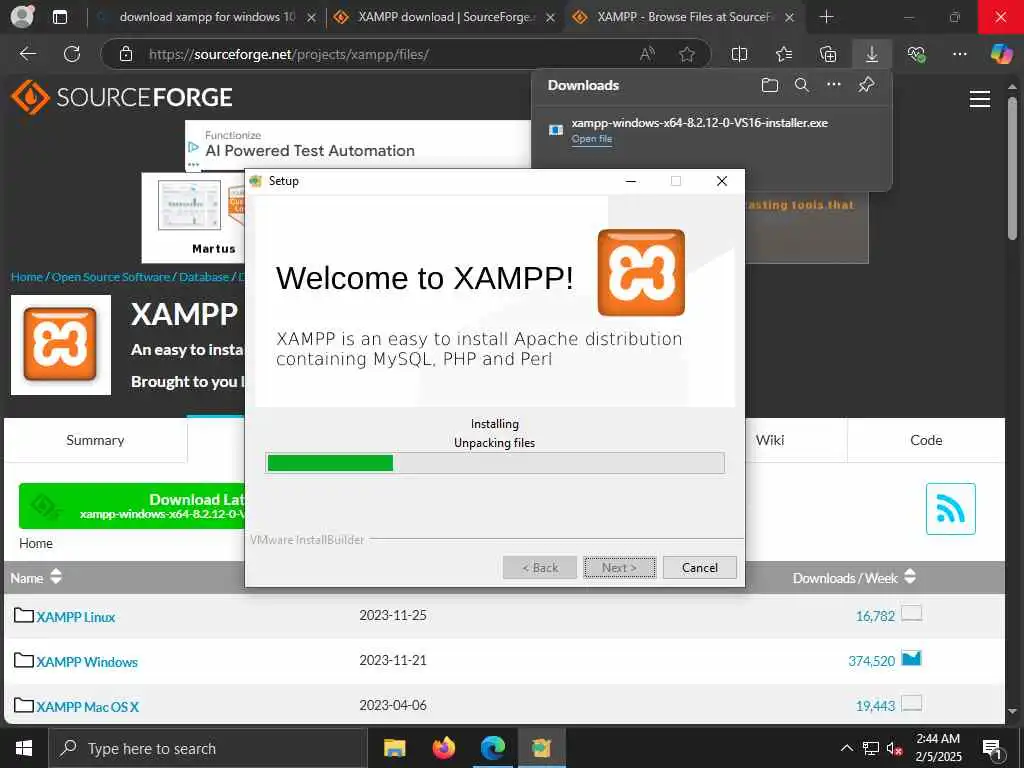The height and width of the screenshot is (768, 1024).
Task: Click the Home breadcrumb link
Action: [27, 277]
